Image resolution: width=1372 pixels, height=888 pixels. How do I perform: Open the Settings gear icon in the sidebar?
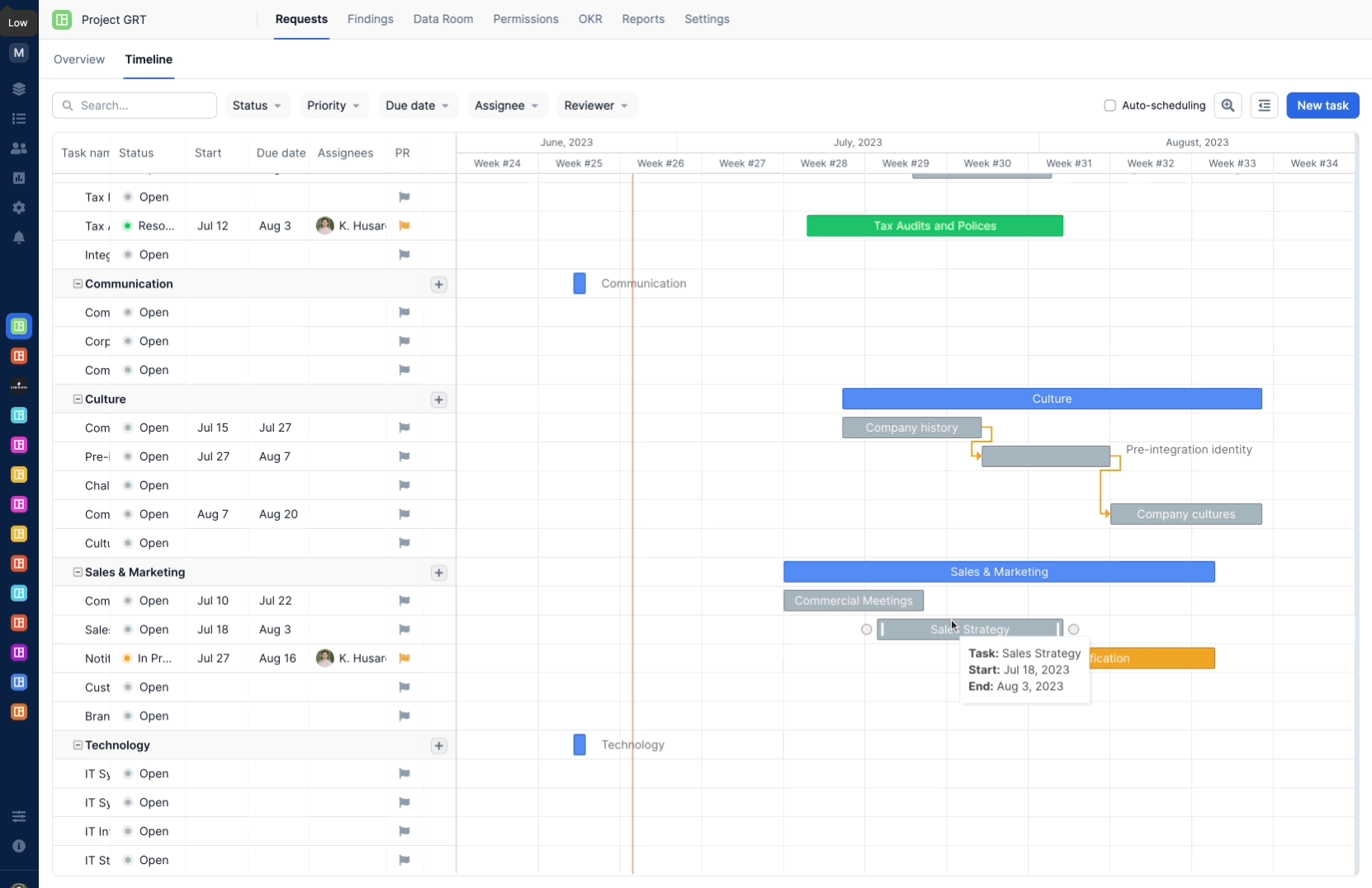click(19, 207)
